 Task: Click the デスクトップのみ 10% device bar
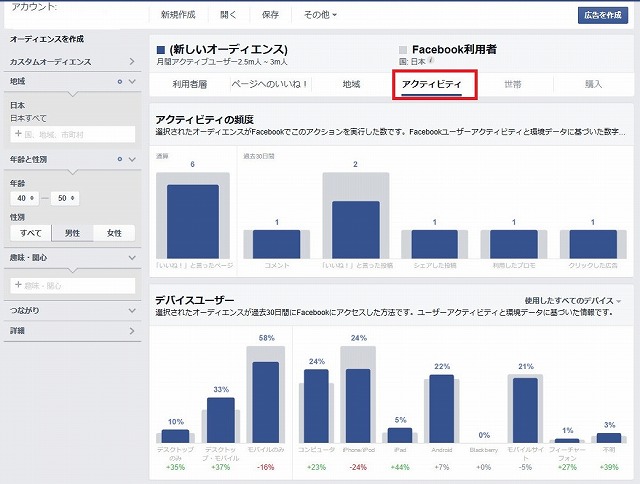(x=176, y=436)
